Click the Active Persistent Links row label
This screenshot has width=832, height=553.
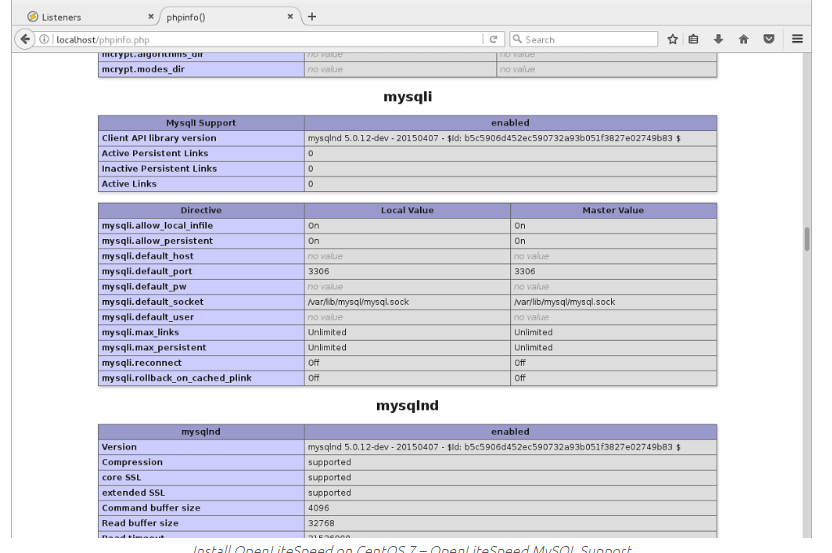(201, 153)
